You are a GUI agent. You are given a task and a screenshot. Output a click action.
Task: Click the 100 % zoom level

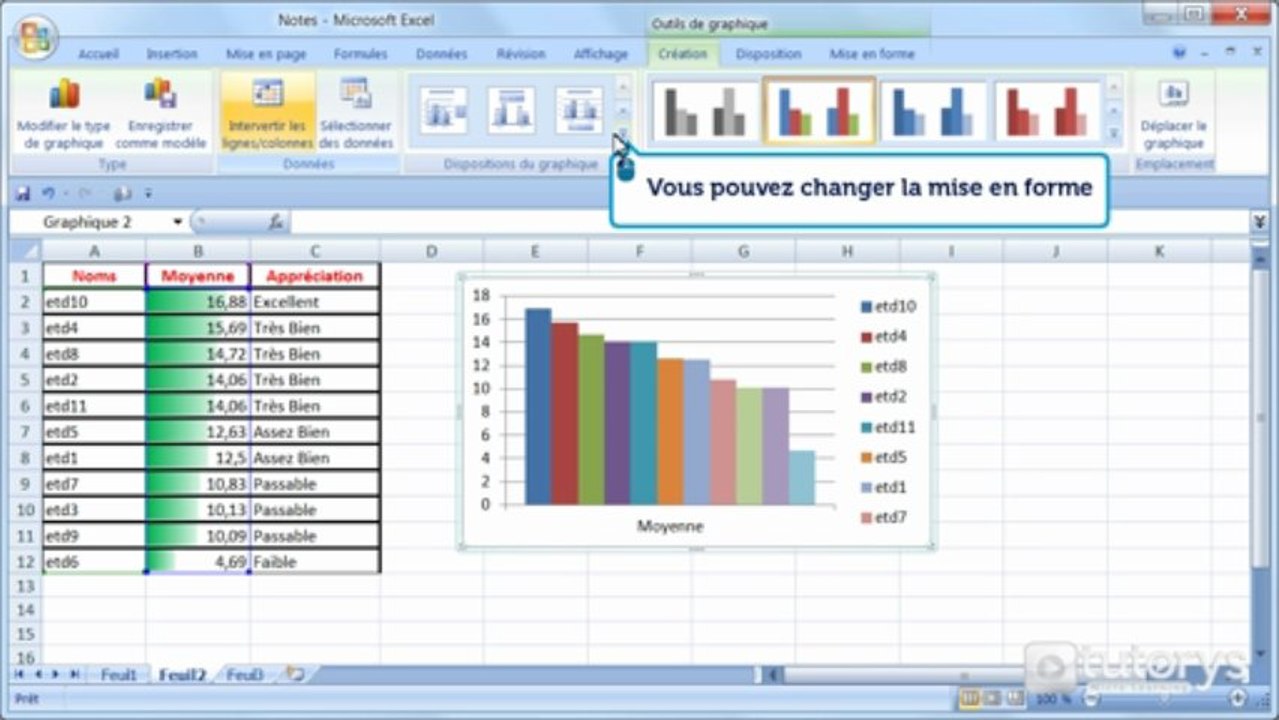pyautogui.click(x=1052, y=698)
